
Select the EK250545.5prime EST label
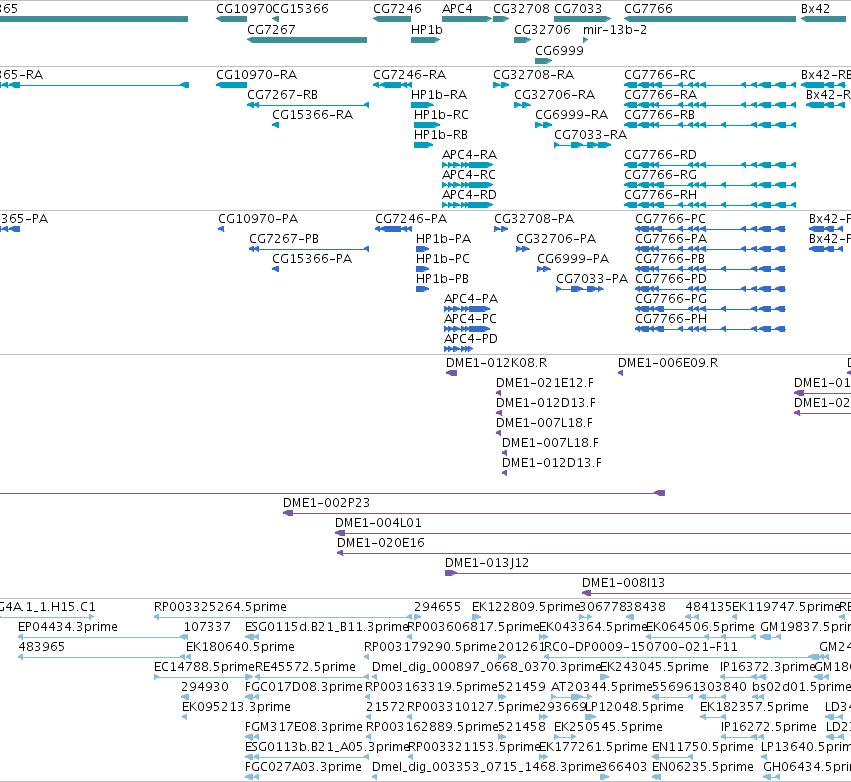[x=608, y=727]
